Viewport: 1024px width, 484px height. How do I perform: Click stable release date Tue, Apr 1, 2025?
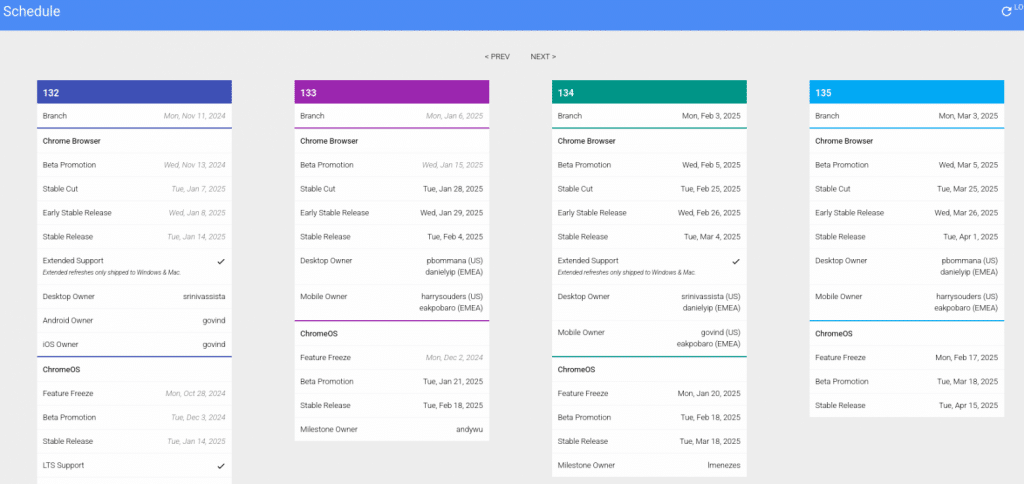point(970,236)
